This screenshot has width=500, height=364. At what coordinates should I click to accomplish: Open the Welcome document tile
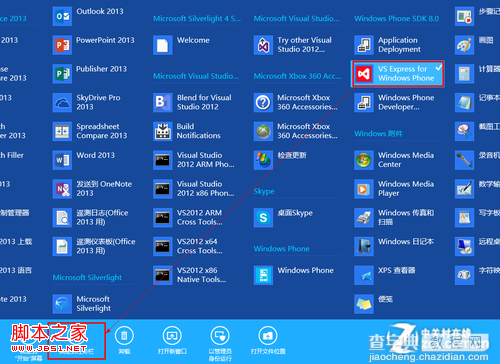coord(181,45)
